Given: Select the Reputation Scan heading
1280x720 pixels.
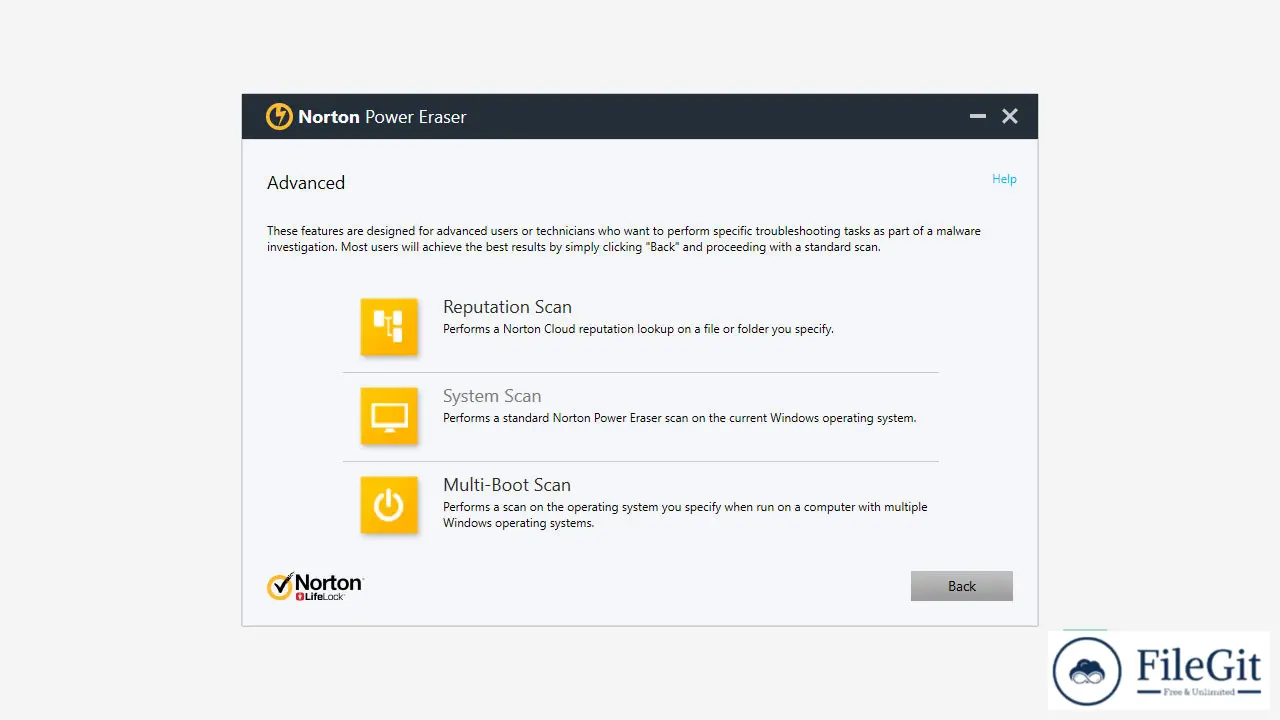Looking at the screenshot, I should [x=507, y=307].
